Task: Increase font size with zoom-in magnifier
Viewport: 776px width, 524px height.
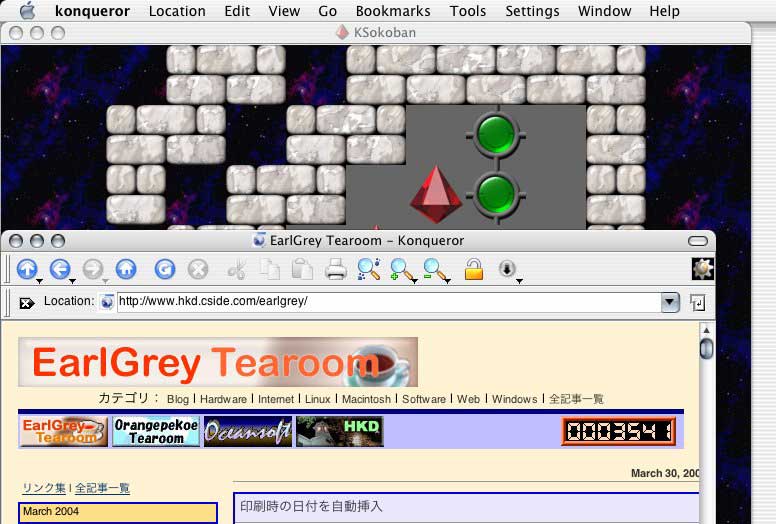Action: 401,270
